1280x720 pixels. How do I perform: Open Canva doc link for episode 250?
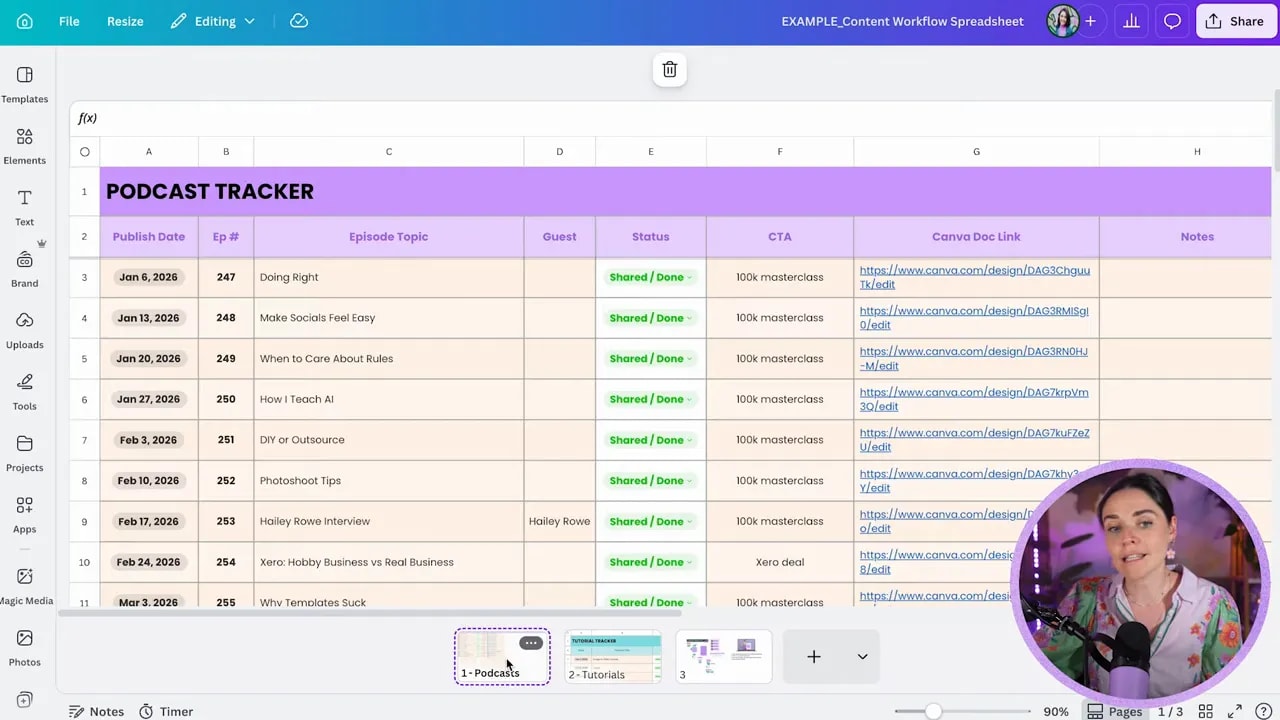(974, 399)
